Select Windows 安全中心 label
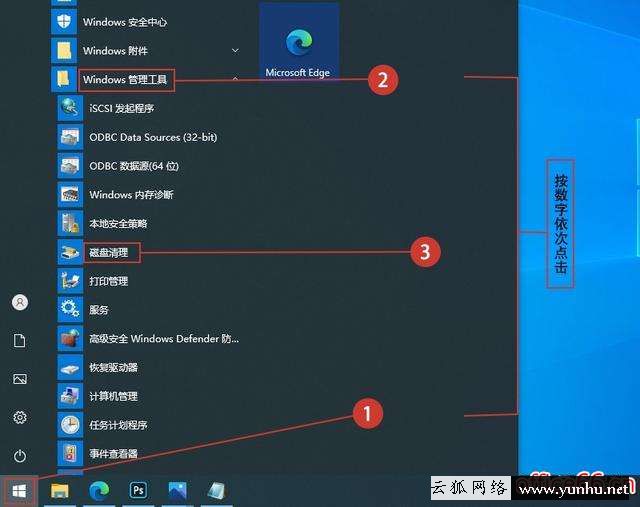The width and height of the screenshot is (640, 507). [125, 22]
